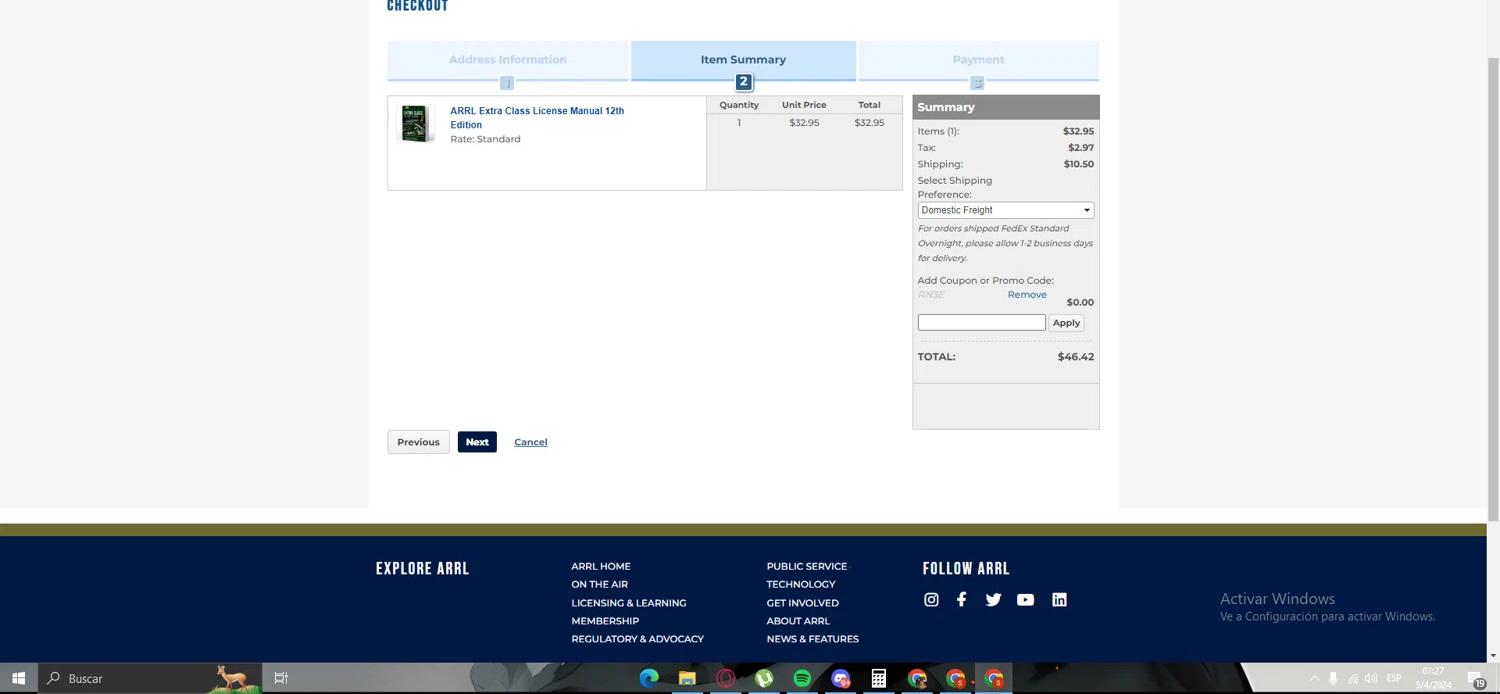Image resolution: width=1500 pixels, height=694 pixels.
Task: Open the volume control in system tray
Action: [x=1371, y=678]
